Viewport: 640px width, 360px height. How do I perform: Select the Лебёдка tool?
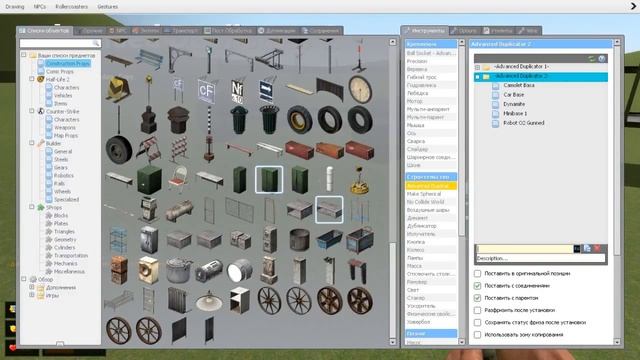(418, 93)
